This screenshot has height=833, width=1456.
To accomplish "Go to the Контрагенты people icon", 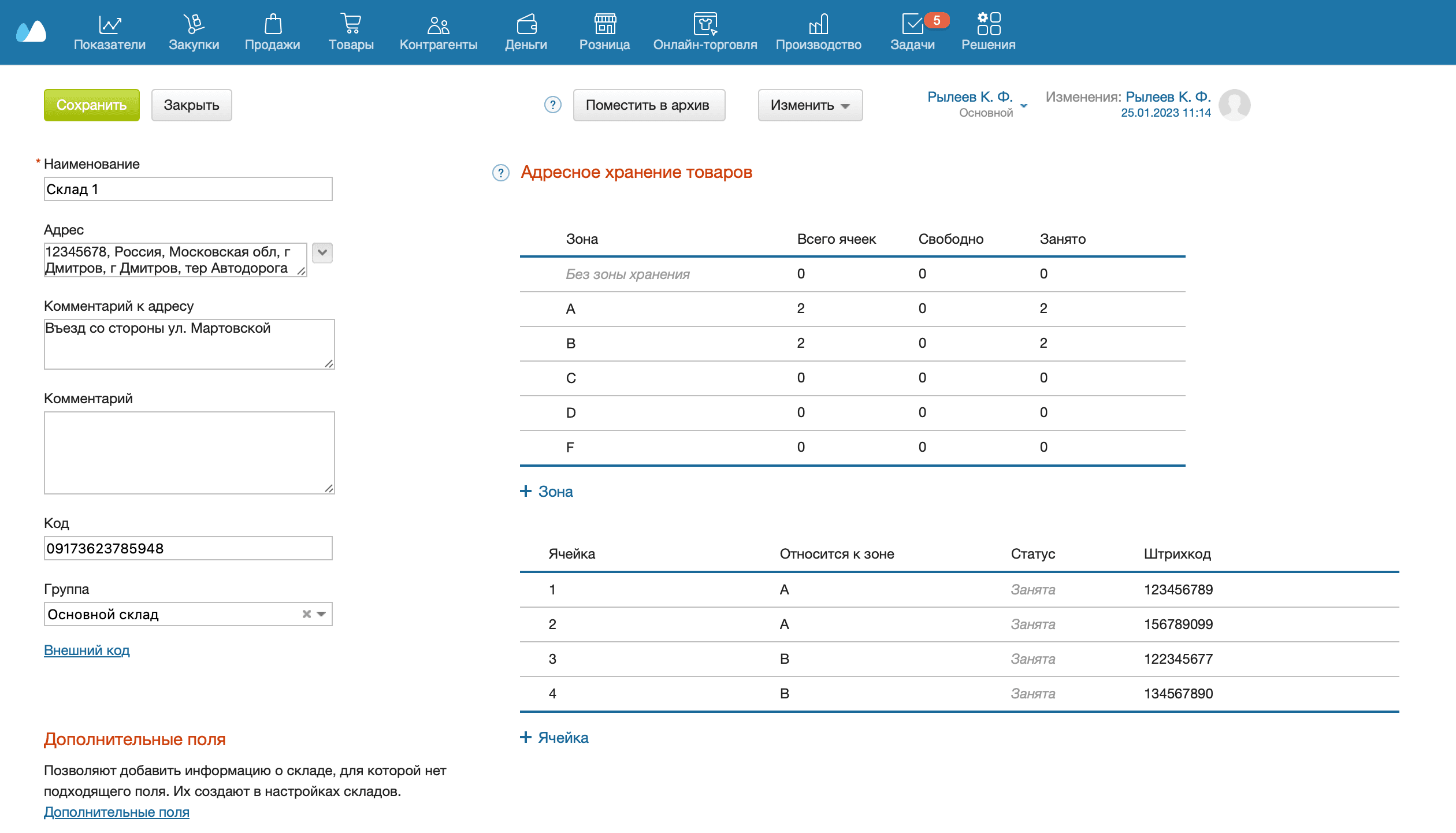I will (438, 24).
